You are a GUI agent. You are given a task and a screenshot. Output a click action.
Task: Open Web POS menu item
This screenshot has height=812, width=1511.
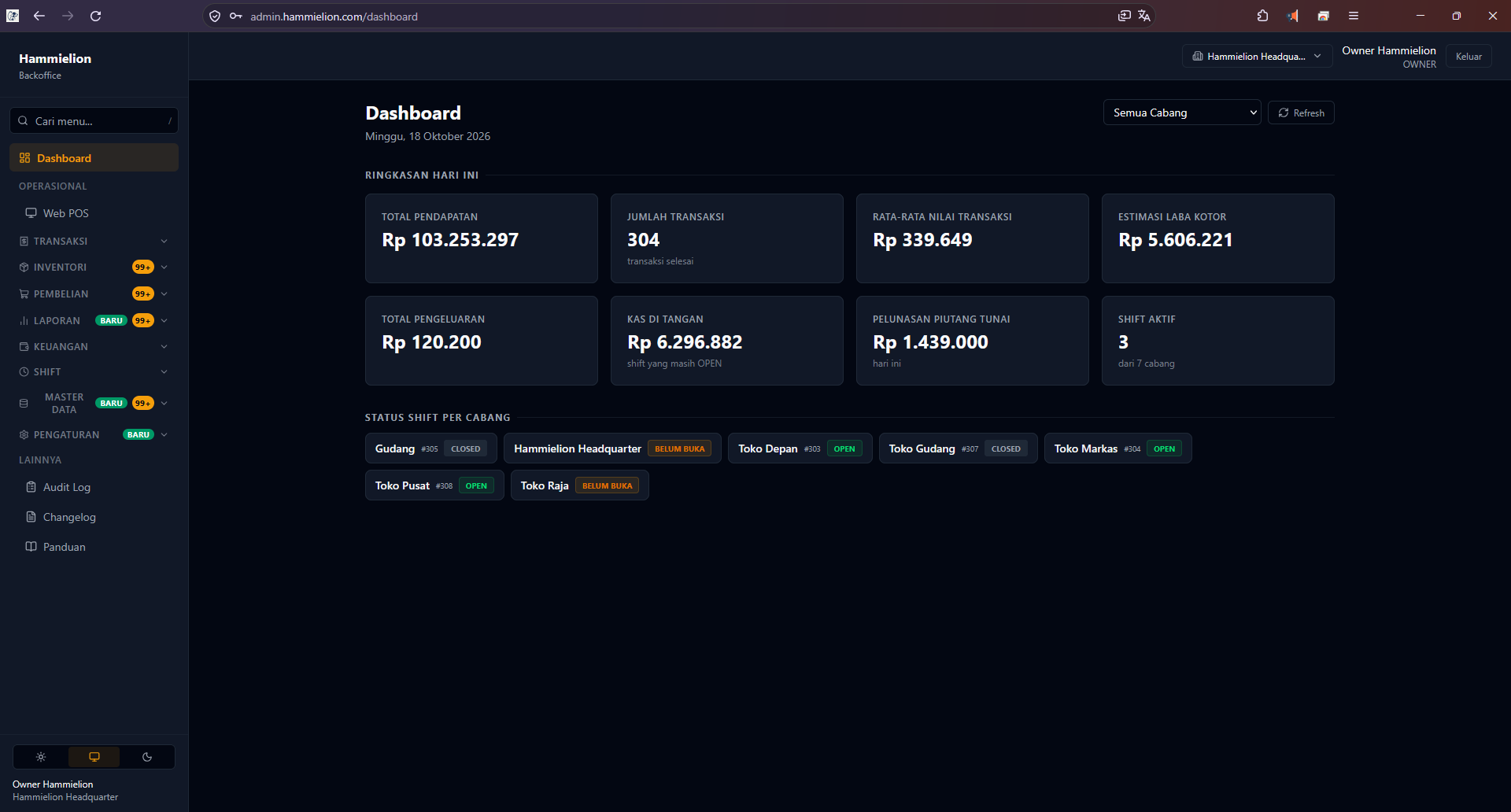tap(94, 213)
